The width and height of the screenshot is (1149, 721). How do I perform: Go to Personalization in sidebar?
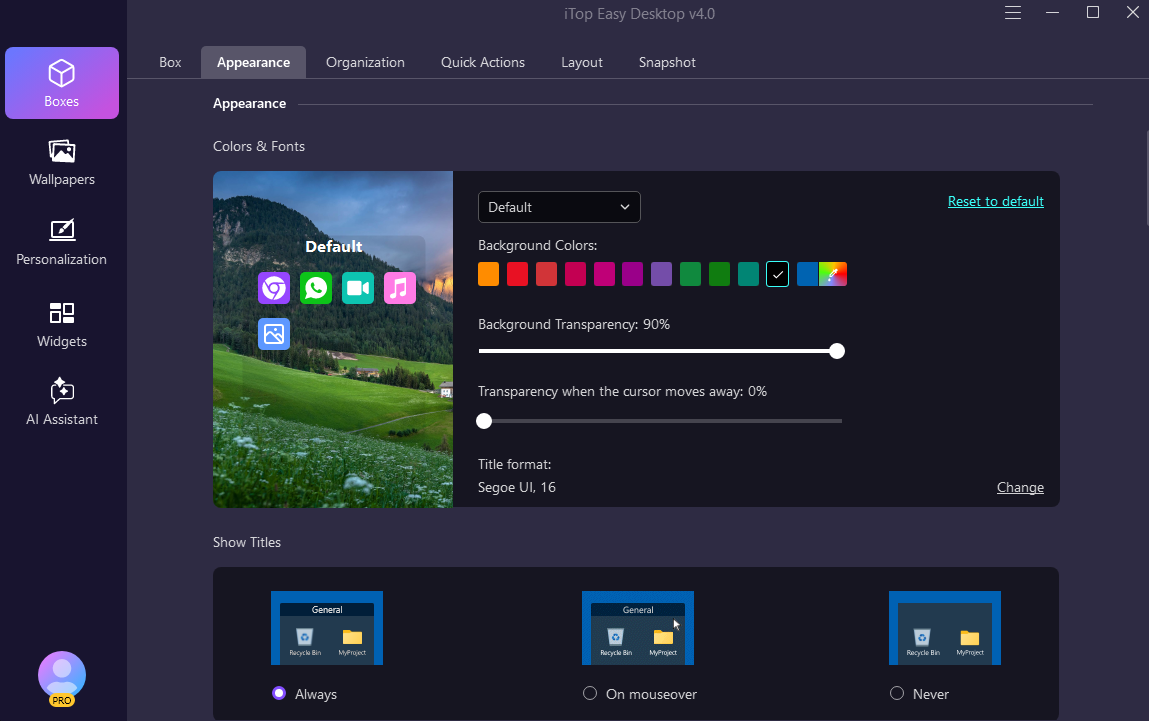(x=62, y=242)
